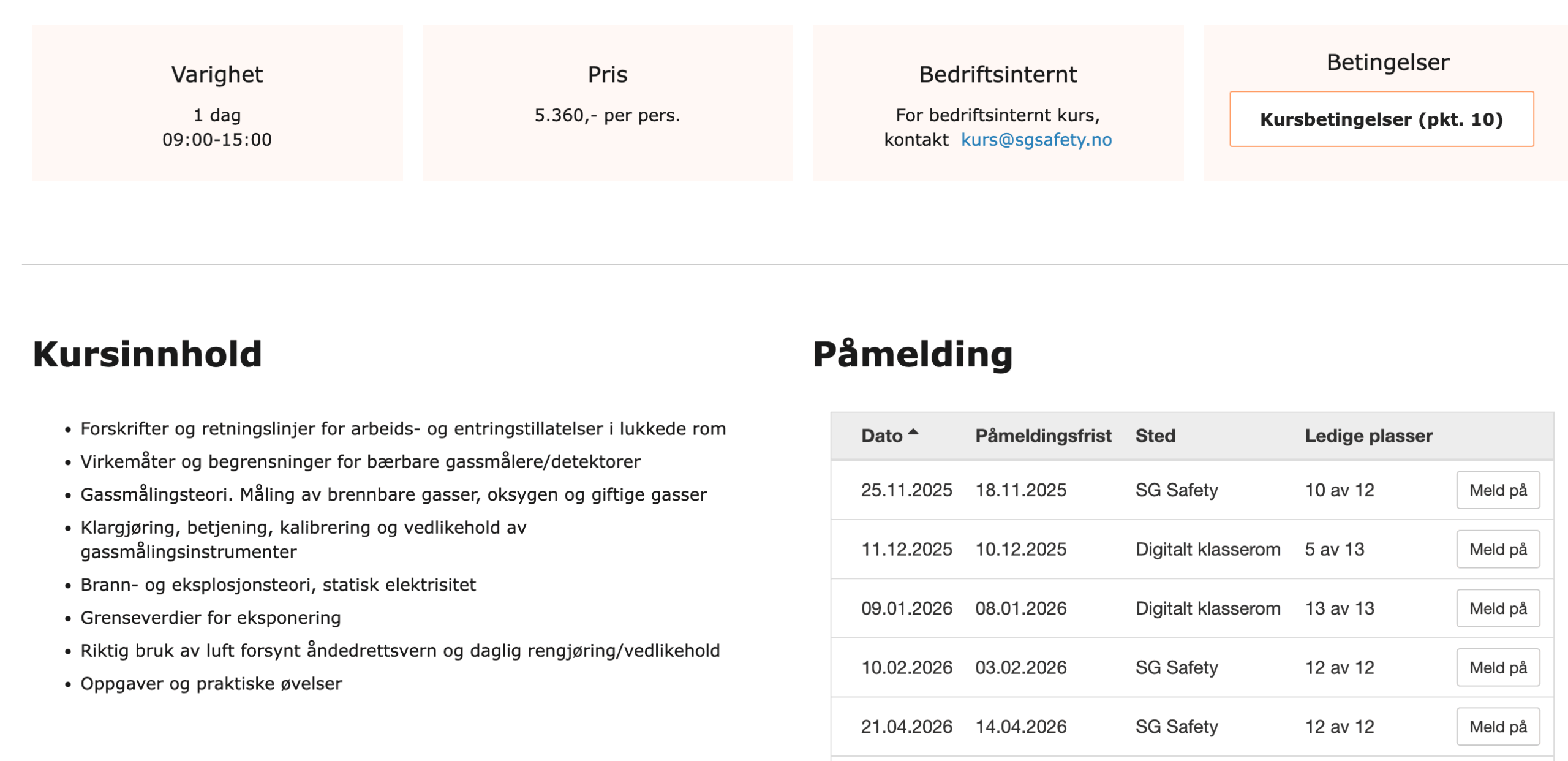Click the Betingelser card title
Image resolution: width=1568 pixels, height=761 pixels.
[x=1387, y=62]
